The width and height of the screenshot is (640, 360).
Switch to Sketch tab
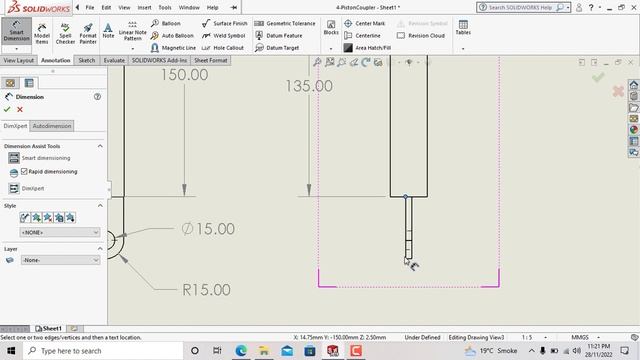(87, 60)
